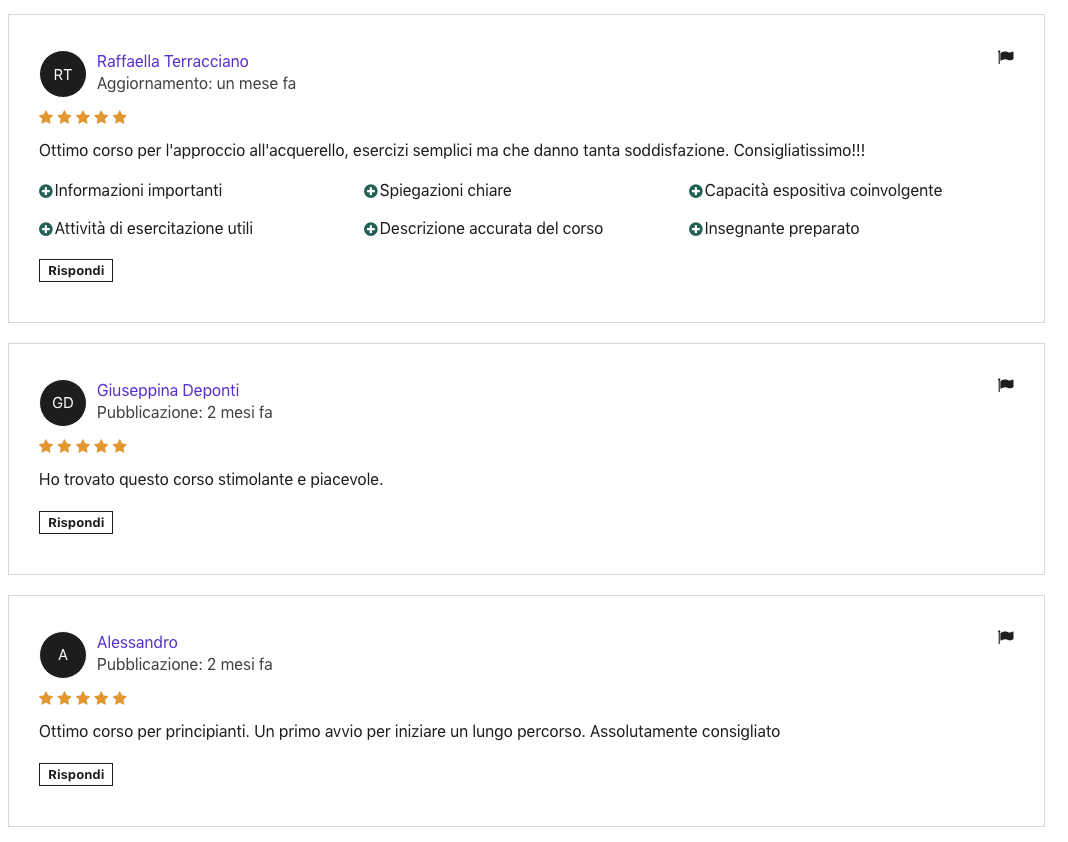
Task: Click the GD avatar circle
Action: pos(63,403)
